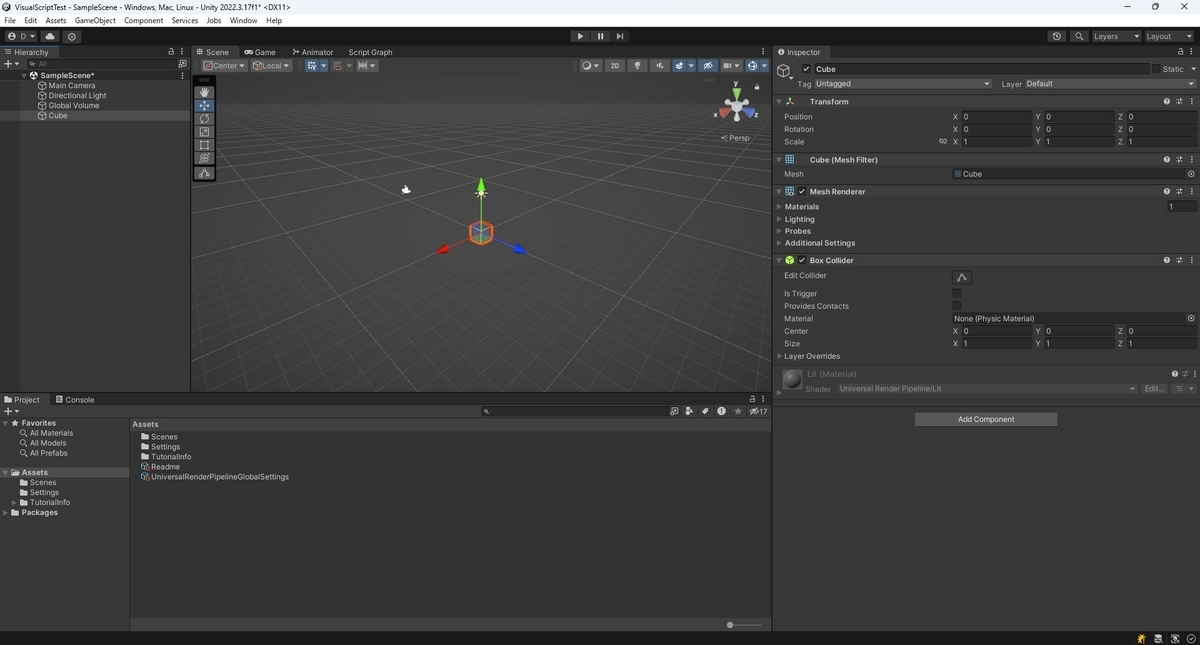
Task: Click the scene view orientation gizmo
Action: click(737, 104)
